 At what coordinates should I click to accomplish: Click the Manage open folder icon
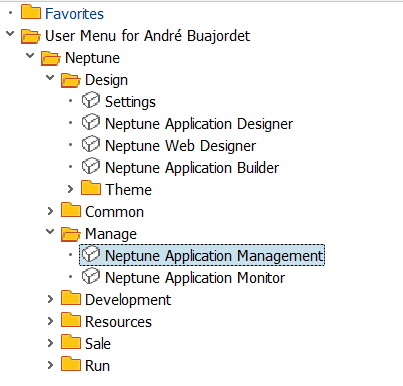[x=71, y=234]
